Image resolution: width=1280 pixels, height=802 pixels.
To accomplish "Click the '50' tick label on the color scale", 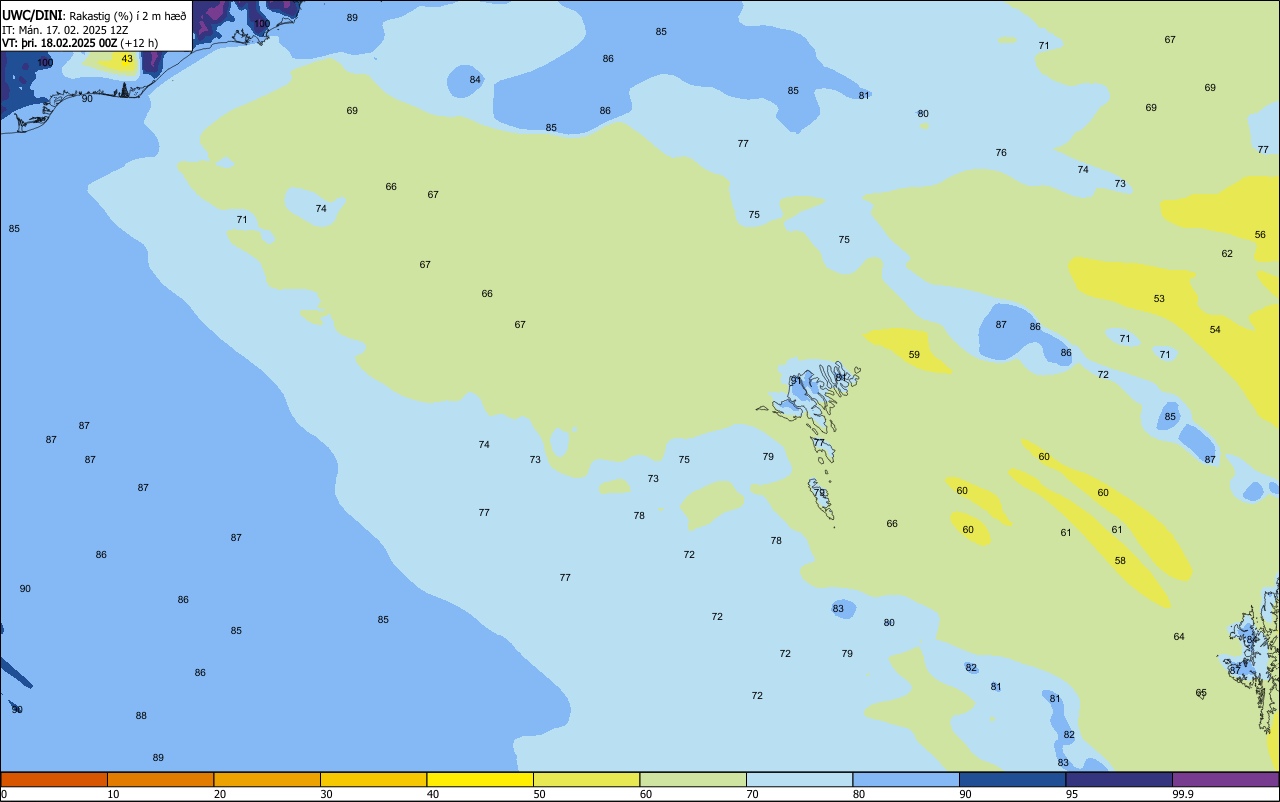I will (539, 794).
